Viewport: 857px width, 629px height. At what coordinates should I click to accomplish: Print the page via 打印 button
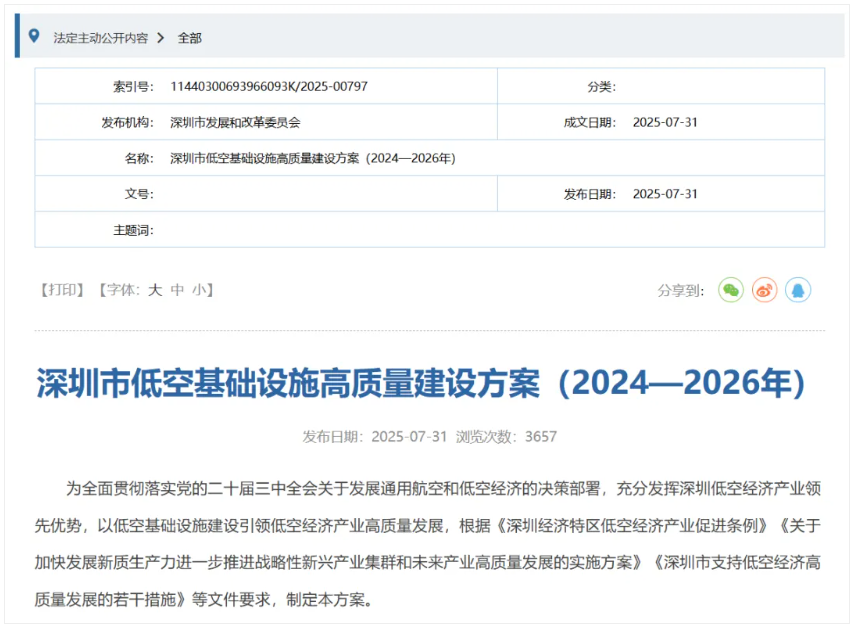(62, 290)
